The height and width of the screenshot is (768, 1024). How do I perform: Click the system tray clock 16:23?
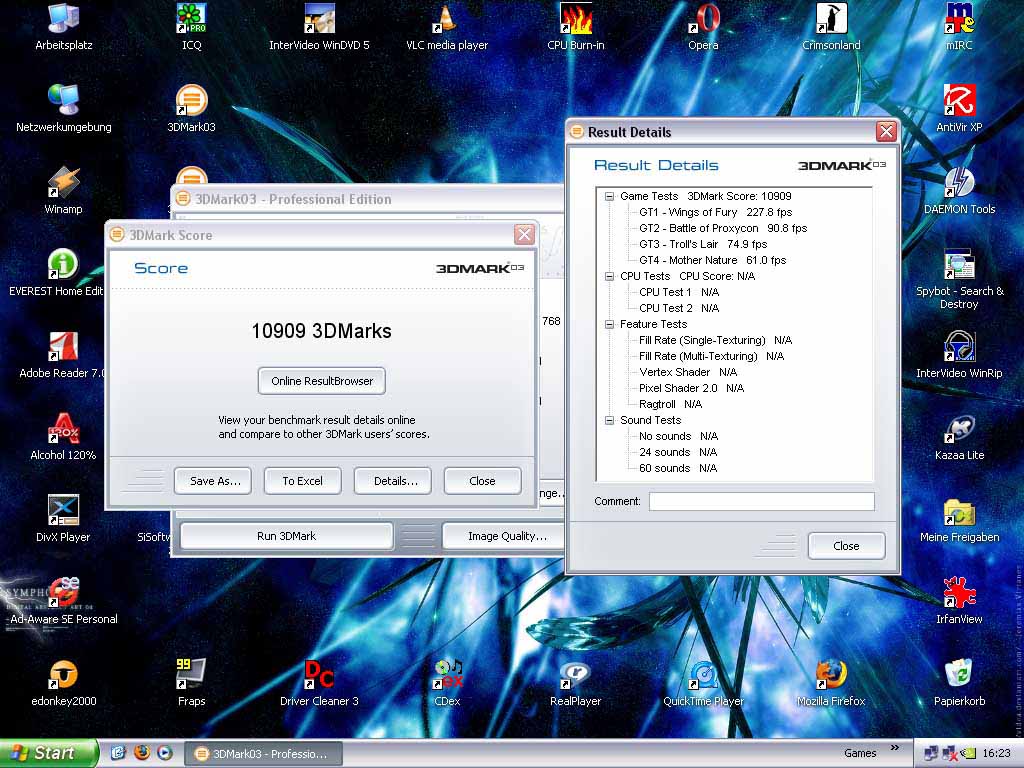(x=996, y=754)
